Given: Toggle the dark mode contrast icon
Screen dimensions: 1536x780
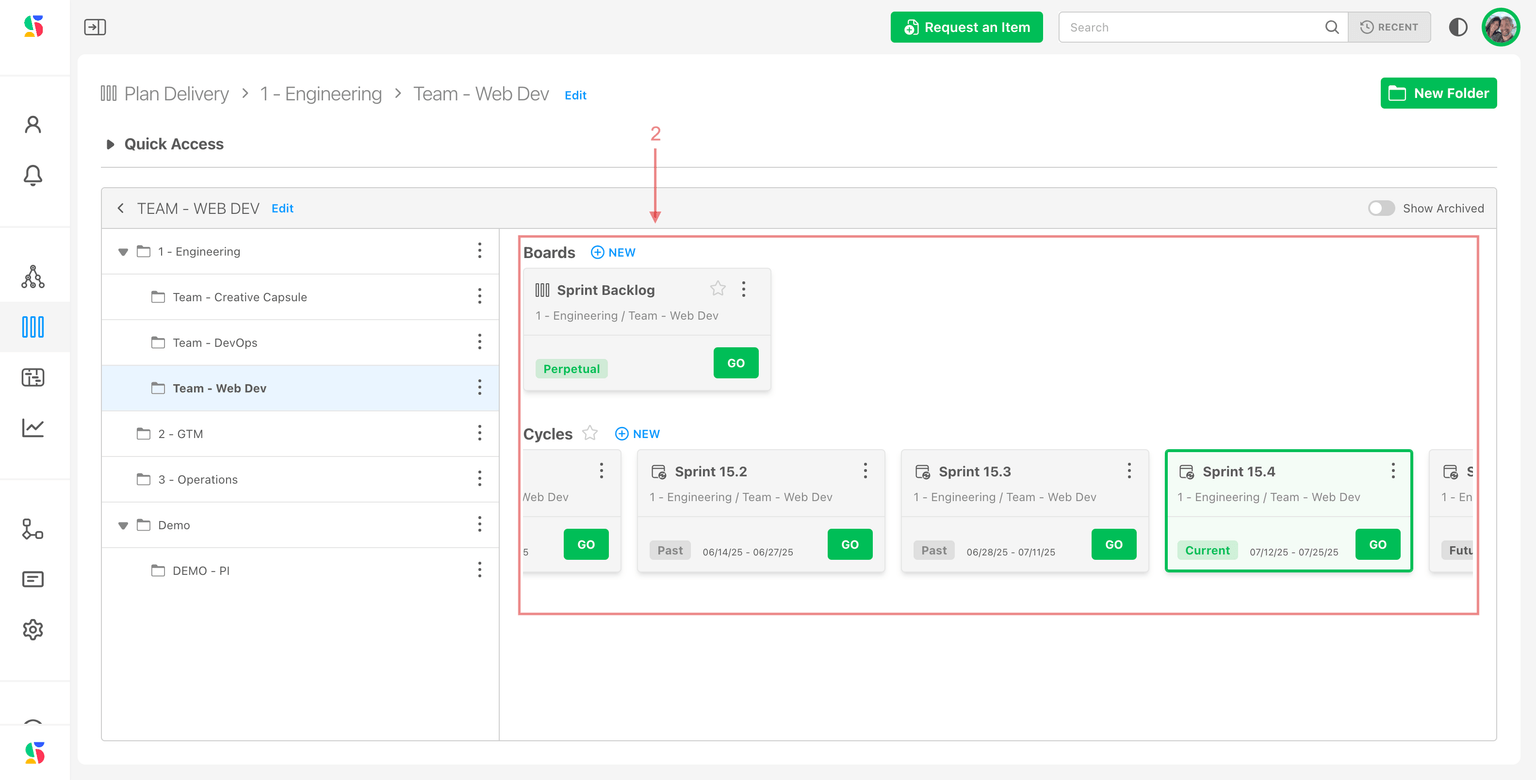Looking at the screenshot, I should point(1458,27).
